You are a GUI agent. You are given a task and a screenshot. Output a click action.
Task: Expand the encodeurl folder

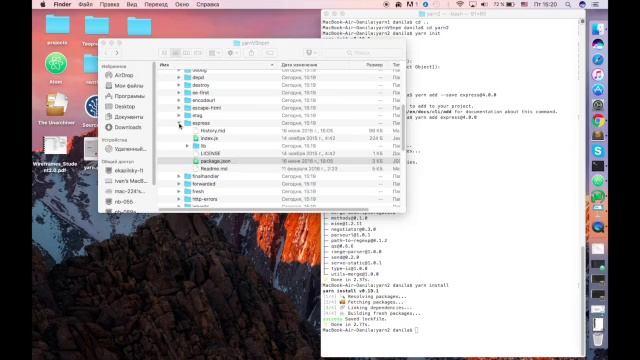(178, 100)
